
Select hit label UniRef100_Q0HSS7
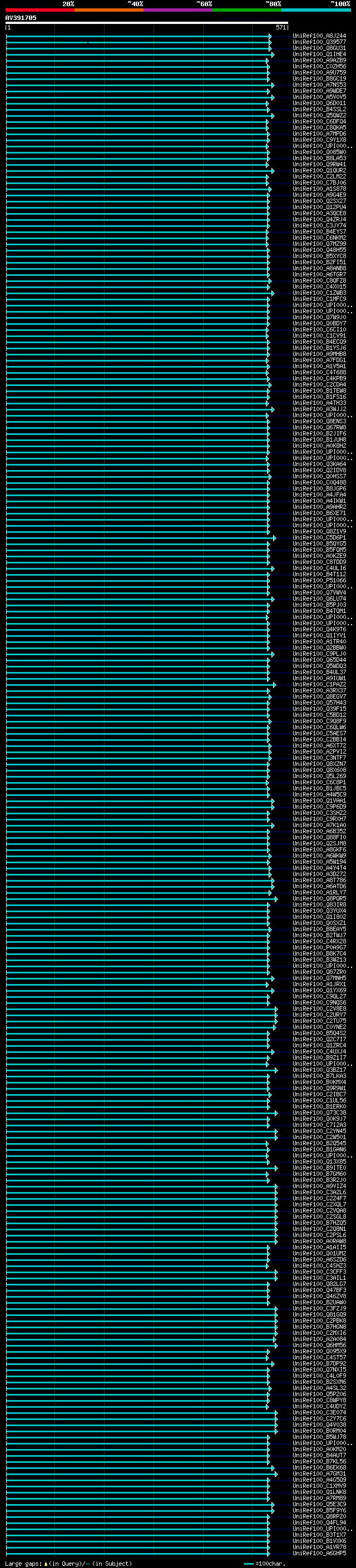coord(319,477)
